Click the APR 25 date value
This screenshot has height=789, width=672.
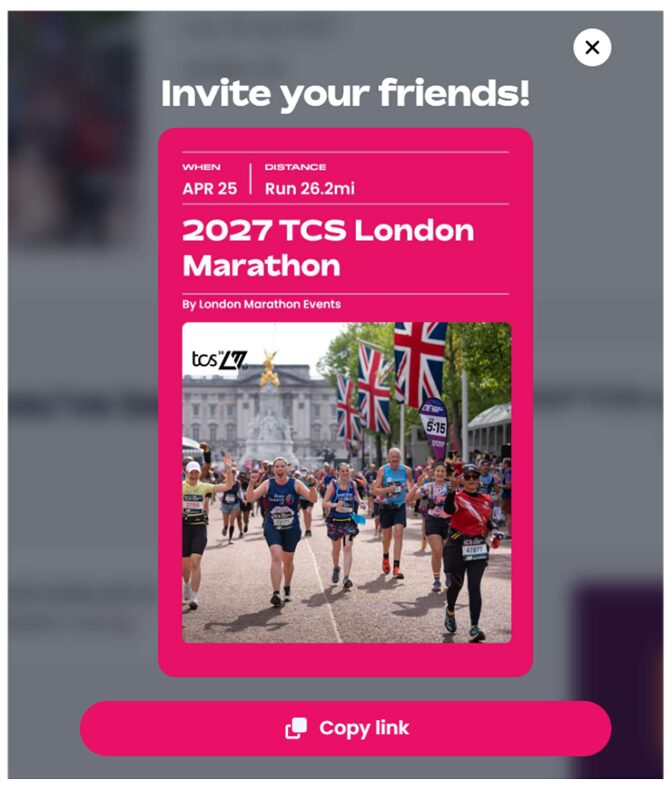[209, 189]
